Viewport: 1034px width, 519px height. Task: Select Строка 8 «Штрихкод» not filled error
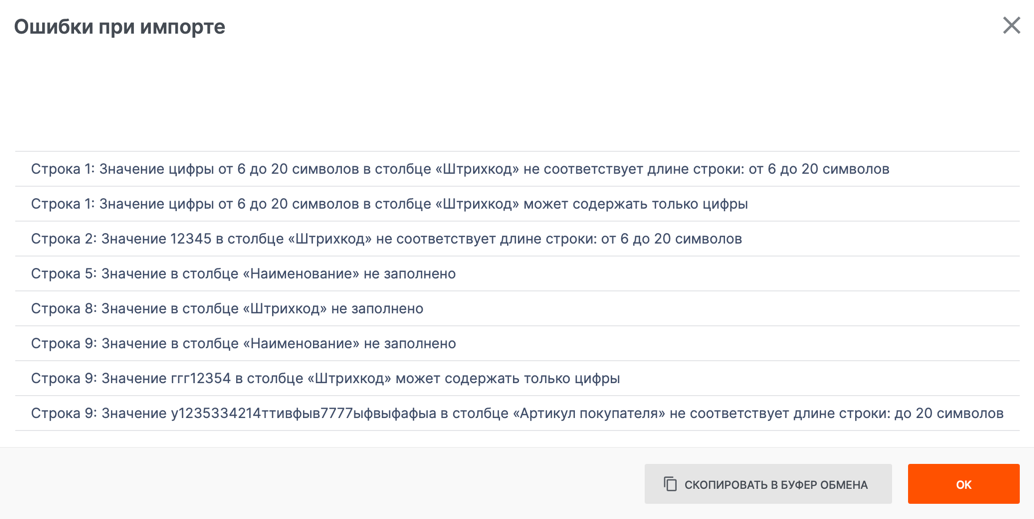(x=227, y=309)
